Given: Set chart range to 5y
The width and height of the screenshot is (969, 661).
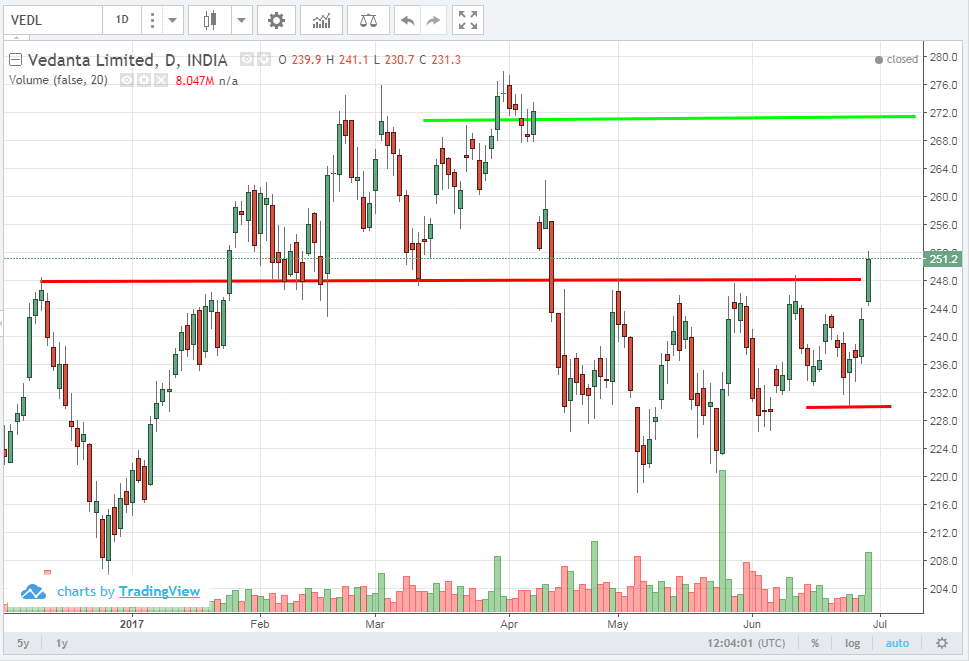Looking at the screenshot, I should tap(23, 643).
